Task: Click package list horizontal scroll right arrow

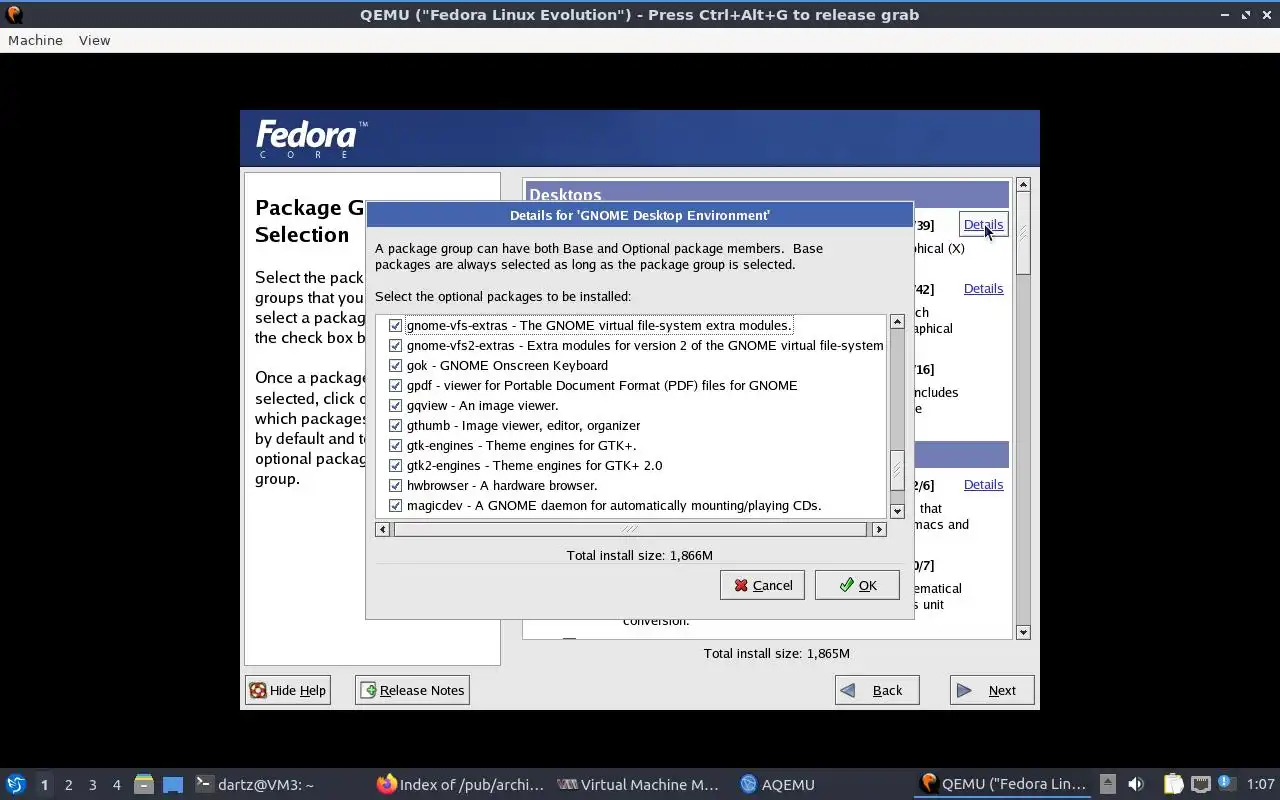Action: point(879,529)
